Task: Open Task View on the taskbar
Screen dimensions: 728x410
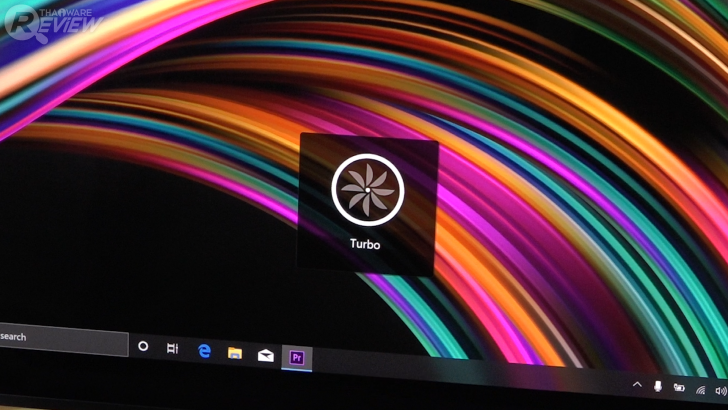Action: [x=172, y=348]
